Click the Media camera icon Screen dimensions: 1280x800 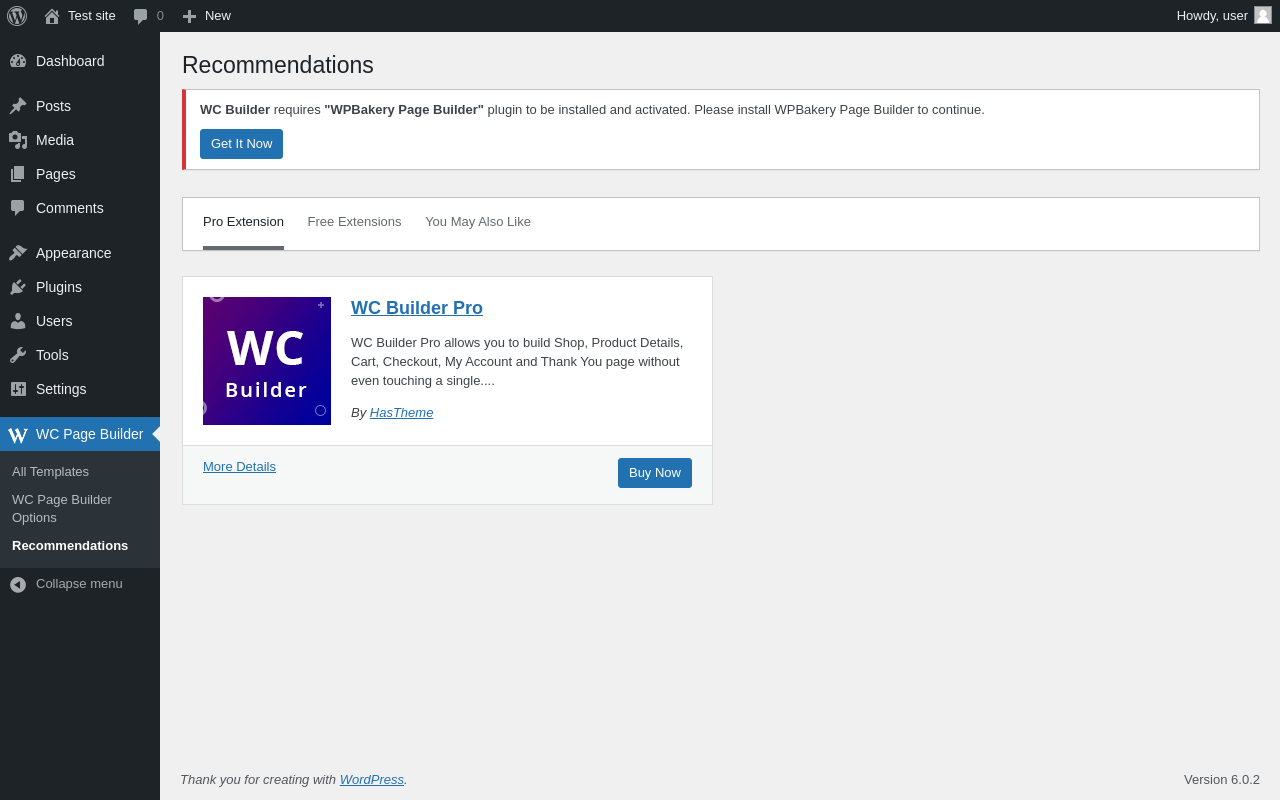point(18,140)
